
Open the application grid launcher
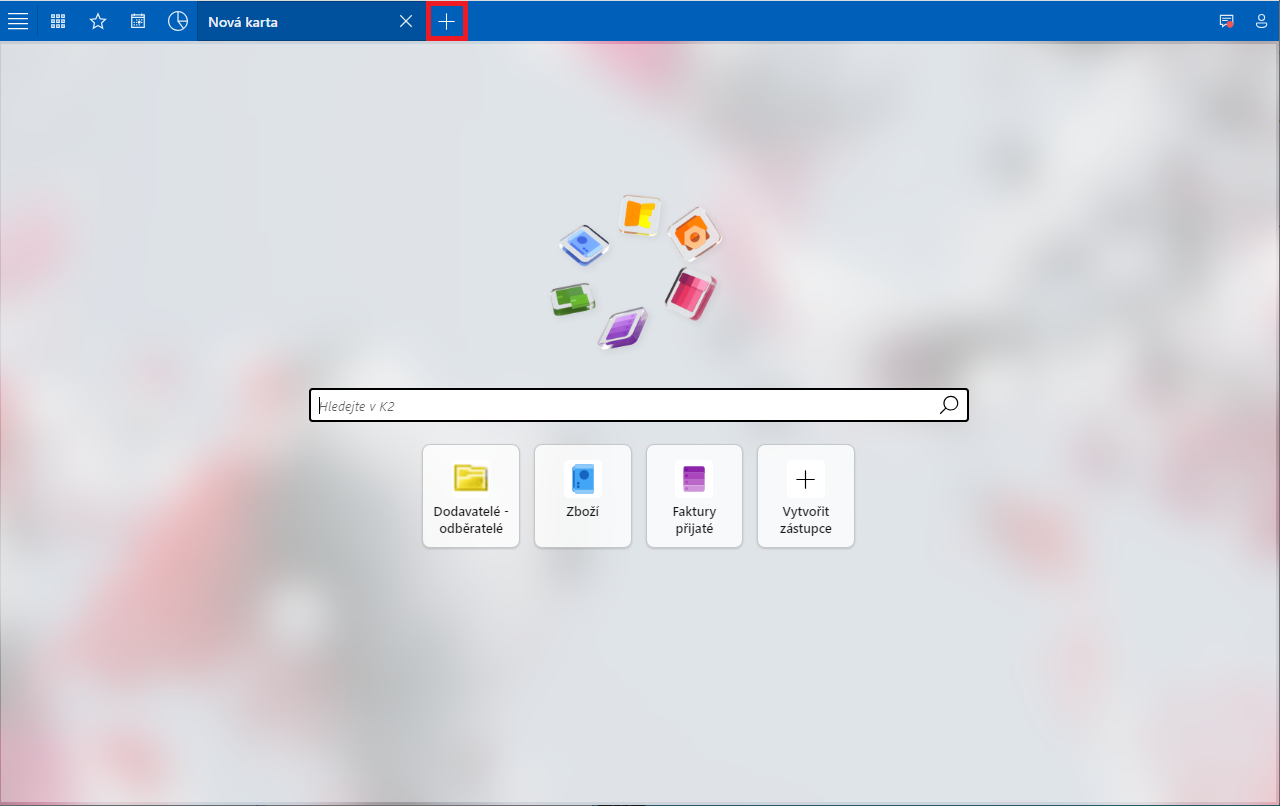[x=58, y=21]
